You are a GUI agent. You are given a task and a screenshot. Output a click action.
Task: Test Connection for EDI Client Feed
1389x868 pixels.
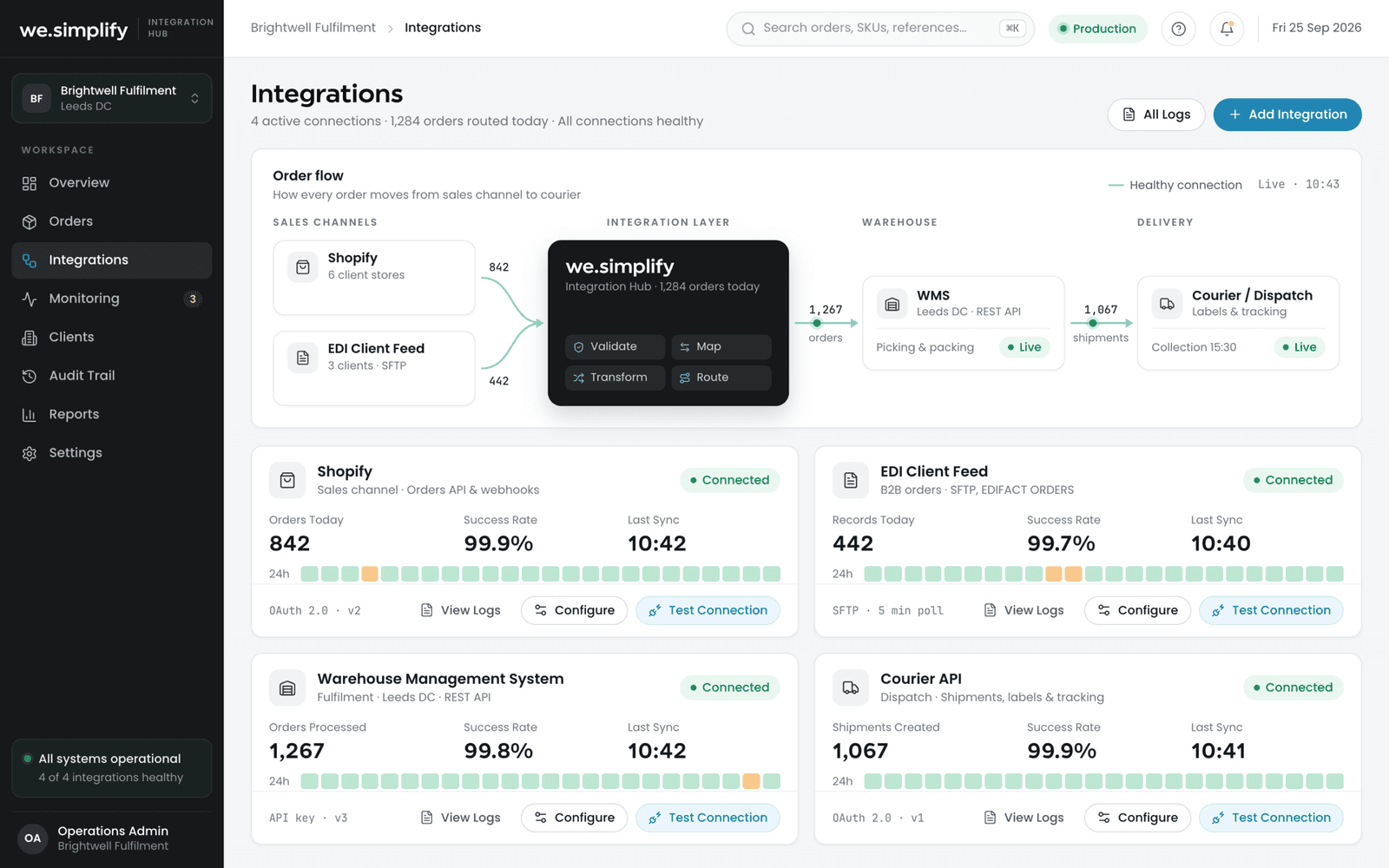click(x=1271, y=610)
